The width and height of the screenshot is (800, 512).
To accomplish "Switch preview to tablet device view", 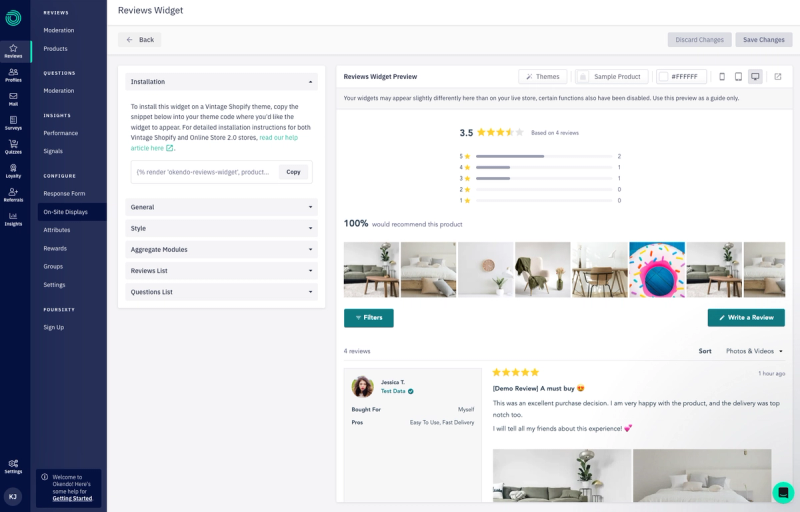I will 738,76.
